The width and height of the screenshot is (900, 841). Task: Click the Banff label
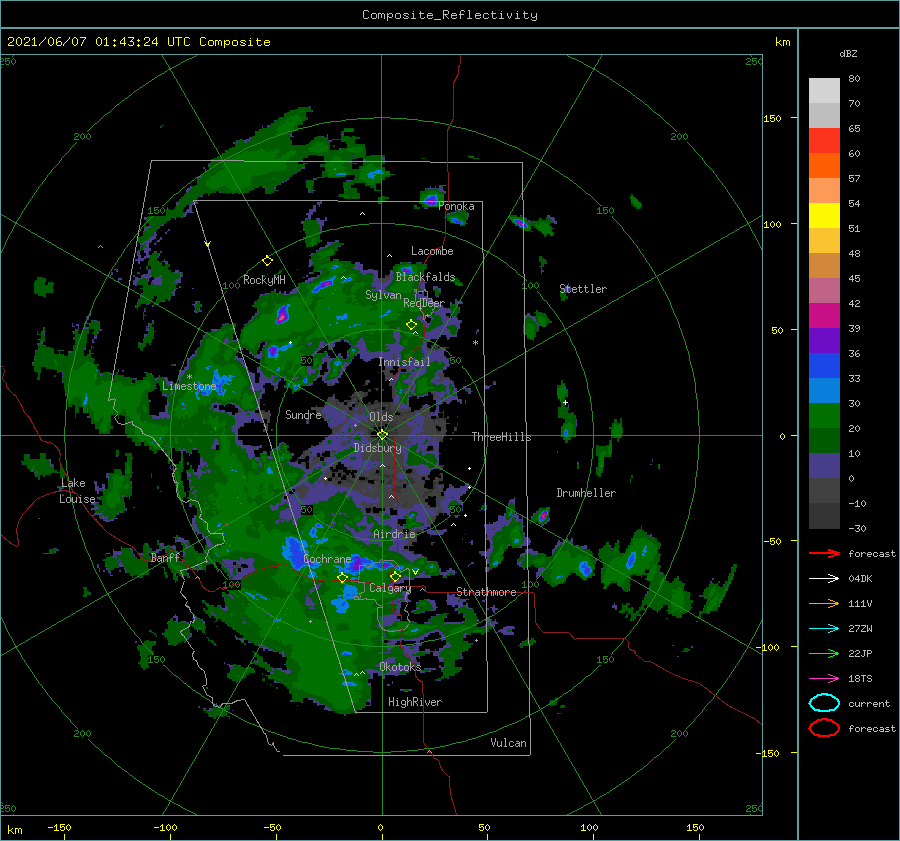165,558
